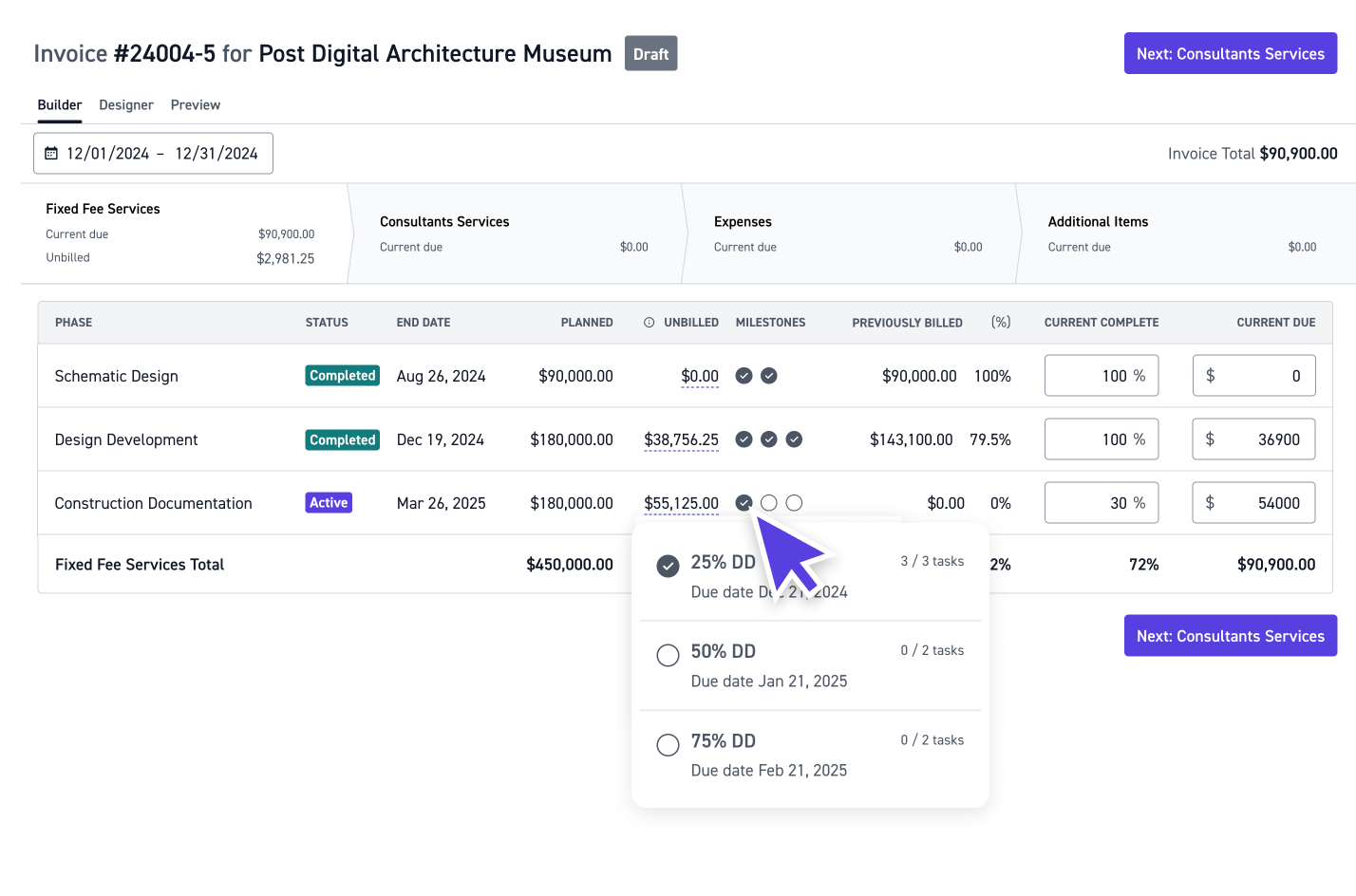Click the calendar icon in date range
The height and width of the screenshot is (896, 1356).
pos(51,154)
